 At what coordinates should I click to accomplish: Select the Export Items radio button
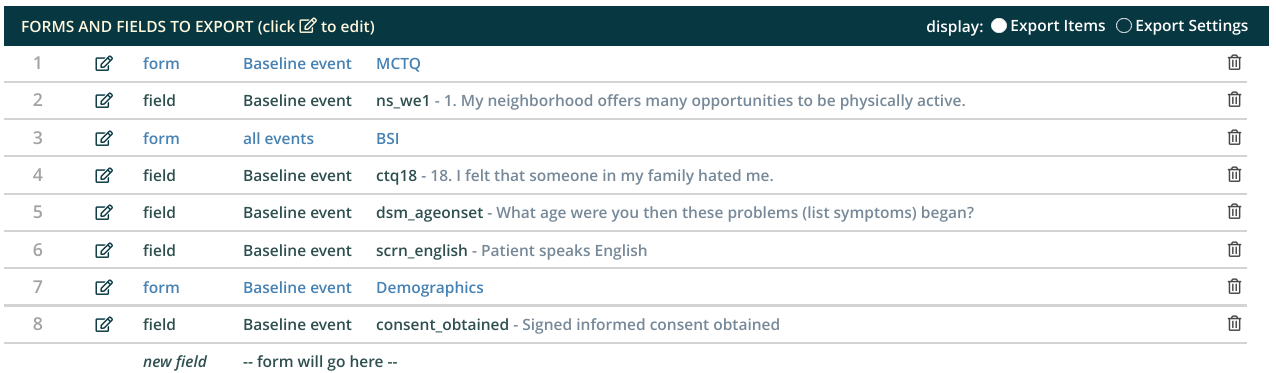pos(998,26)
